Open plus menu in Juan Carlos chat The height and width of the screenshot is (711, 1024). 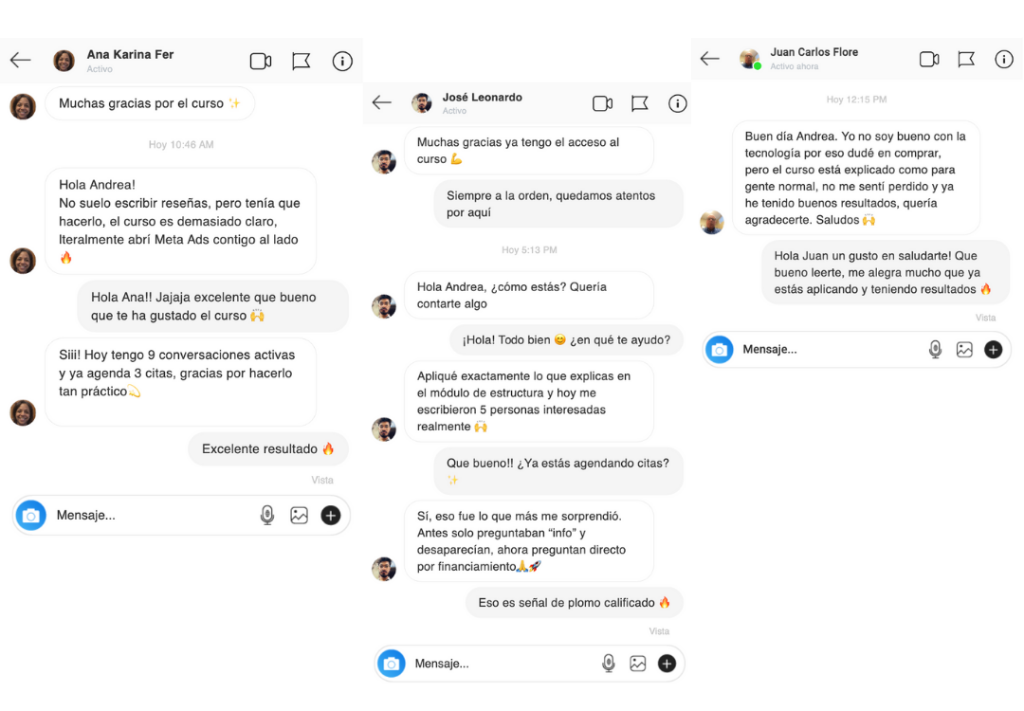pyautogui.click(x=993, y=349)
